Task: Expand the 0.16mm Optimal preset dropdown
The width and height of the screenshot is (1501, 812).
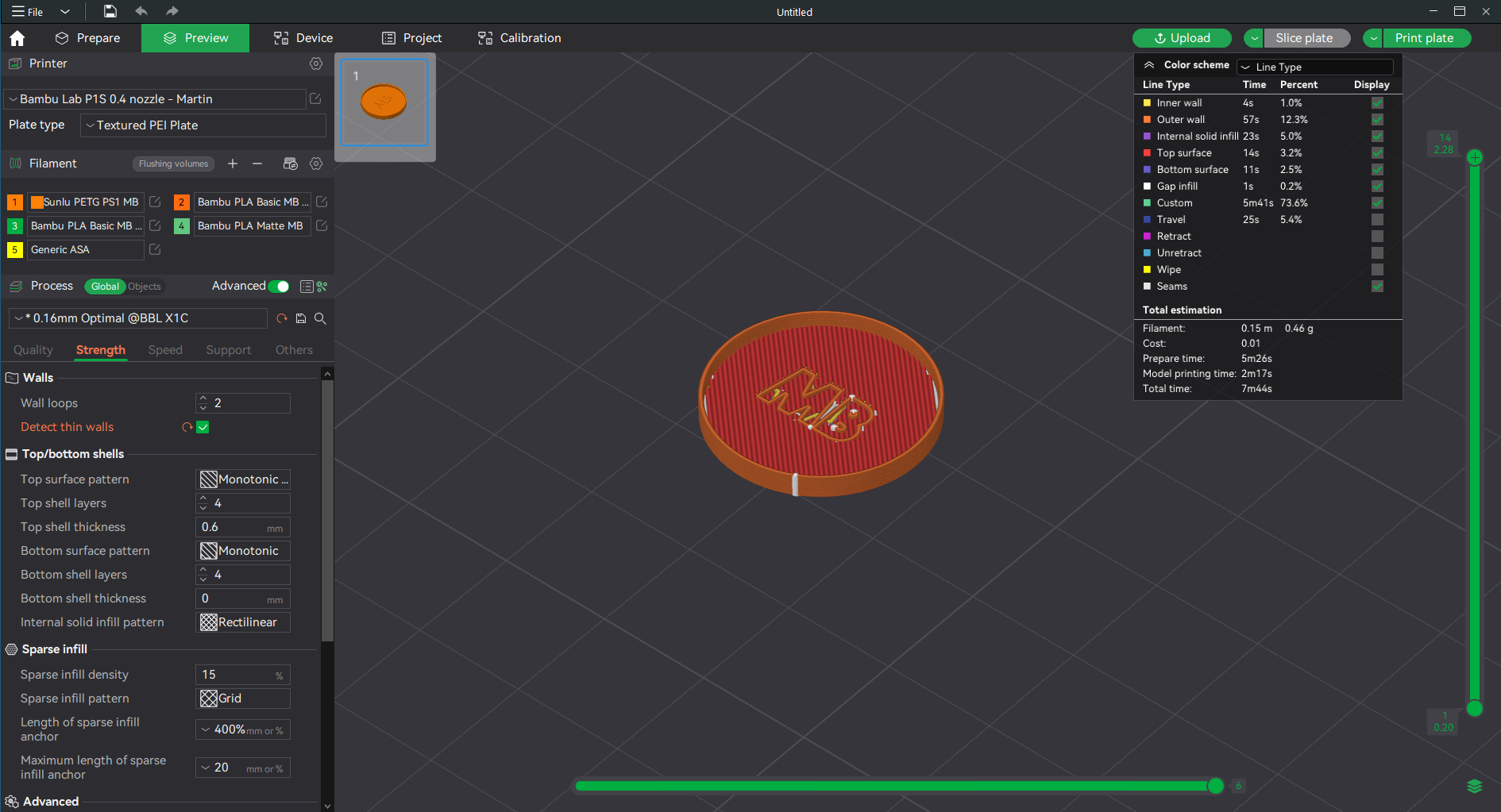Action: (137, 317)
